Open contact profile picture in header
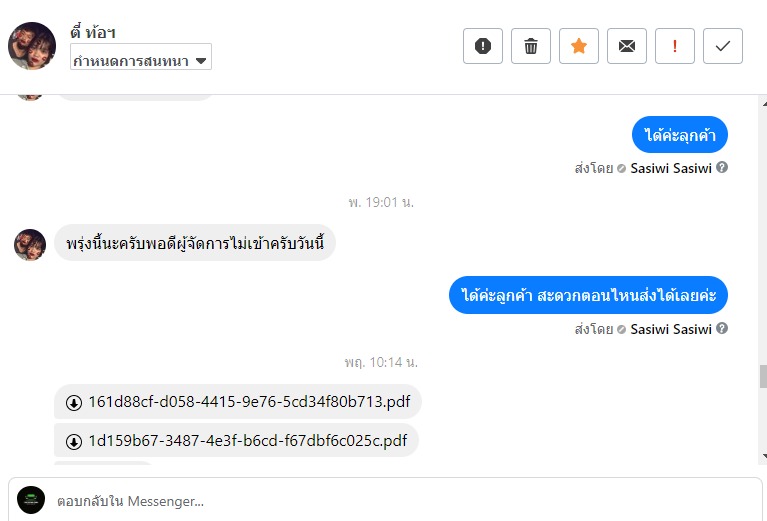This screenshot has width=767, height=521. (x=31, y=46)
